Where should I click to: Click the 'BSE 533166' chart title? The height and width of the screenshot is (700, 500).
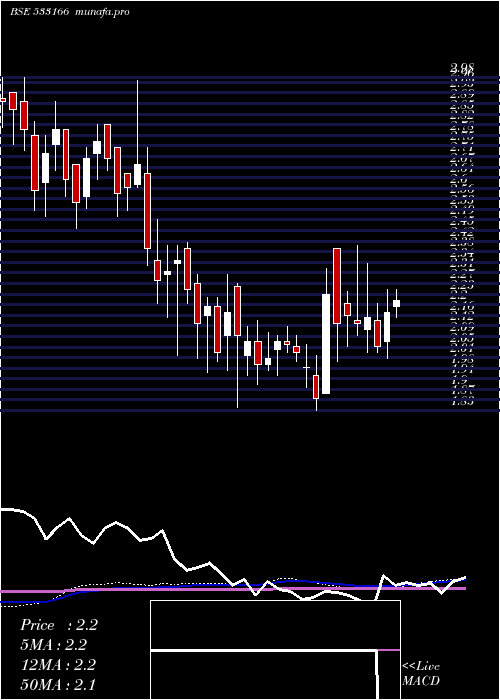coord(39,12)
